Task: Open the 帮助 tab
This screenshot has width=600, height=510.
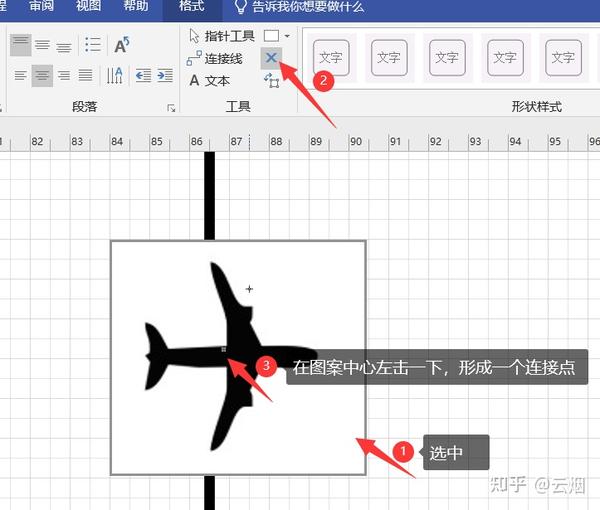Action: [136, 6]
